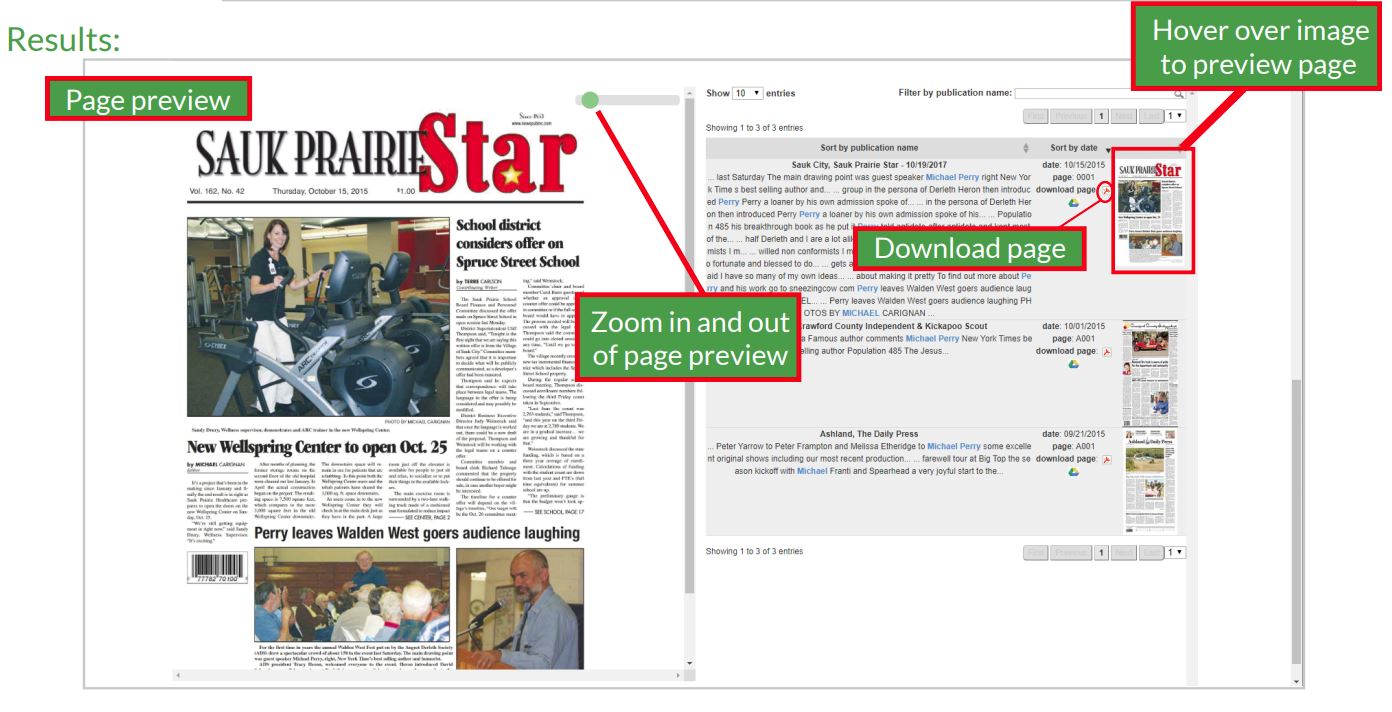Click the page preview horizontal scrollbar left arrow
Screen dimensions: 1392x712
pyautogui.click(x=178, y=677)
